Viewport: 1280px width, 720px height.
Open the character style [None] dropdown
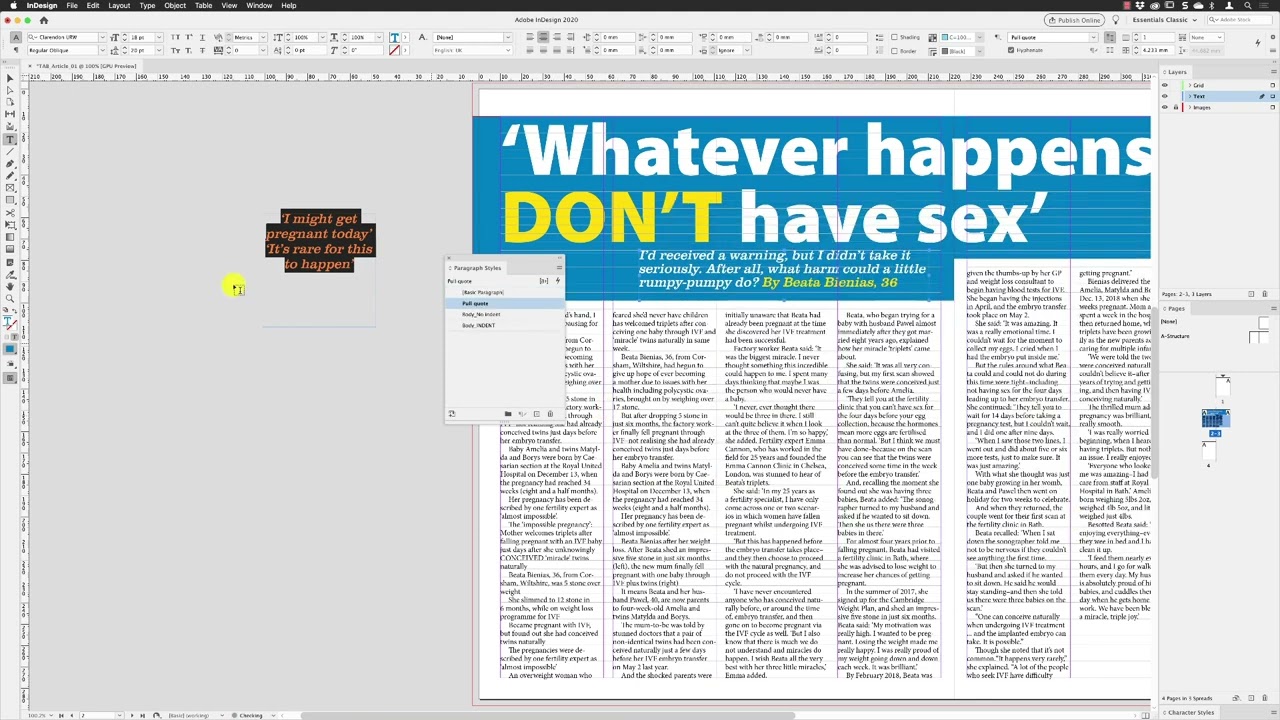click(507, 37)
